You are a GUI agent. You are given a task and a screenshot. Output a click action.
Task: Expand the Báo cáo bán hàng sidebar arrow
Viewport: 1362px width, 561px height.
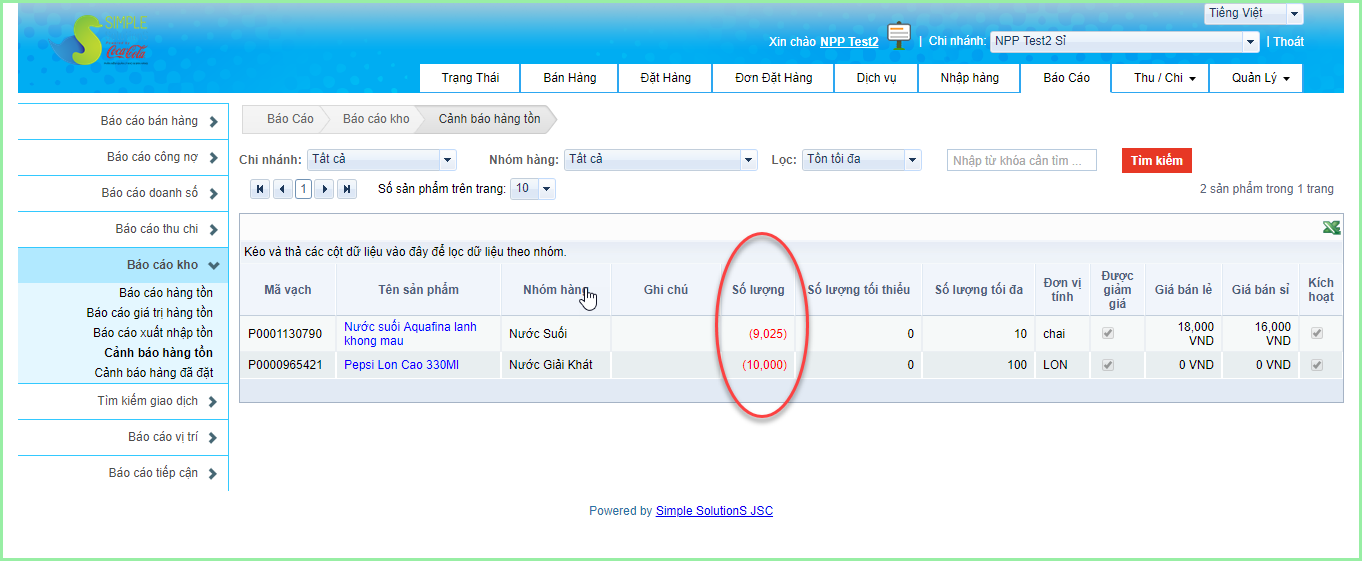click(214, 122)
